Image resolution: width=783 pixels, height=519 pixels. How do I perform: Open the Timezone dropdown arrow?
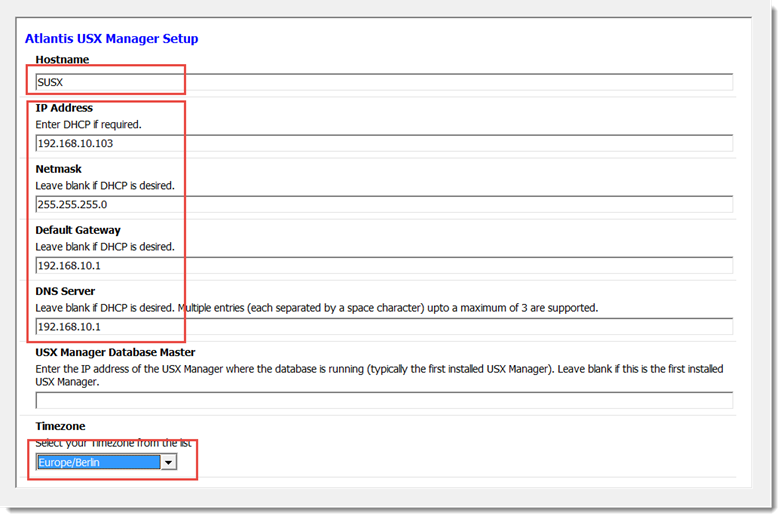point(168,462)
